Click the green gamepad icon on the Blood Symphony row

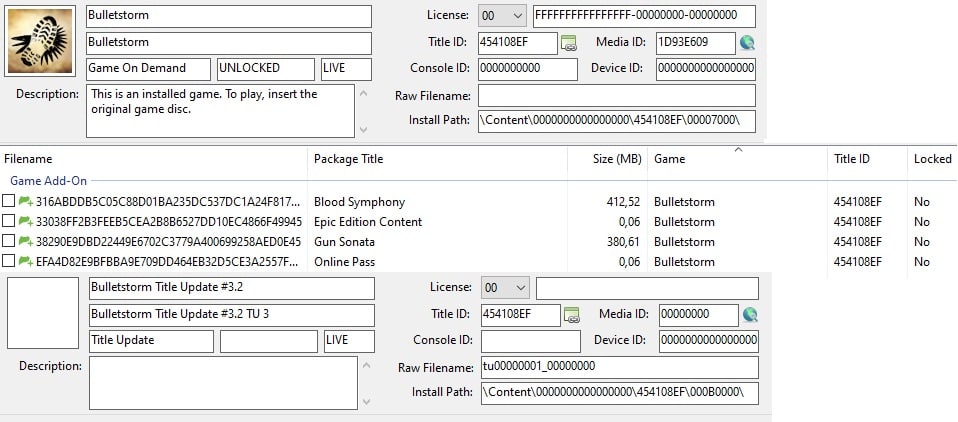click(x=26, y=202)
